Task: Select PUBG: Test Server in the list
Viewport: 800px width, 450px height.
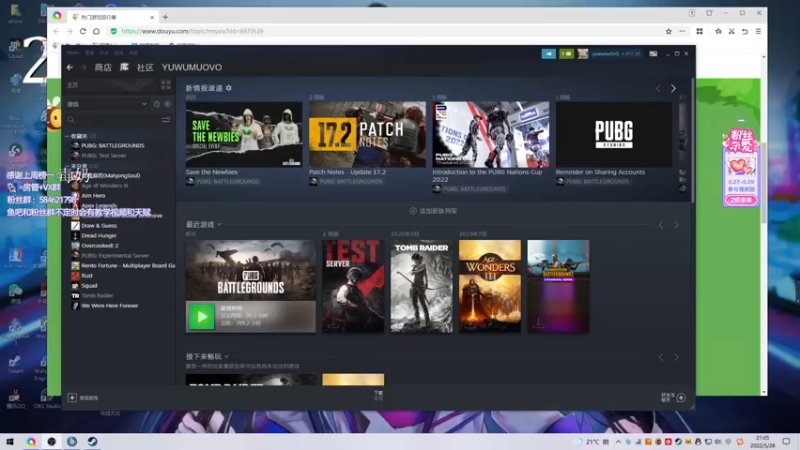Action: coord(104,156)
